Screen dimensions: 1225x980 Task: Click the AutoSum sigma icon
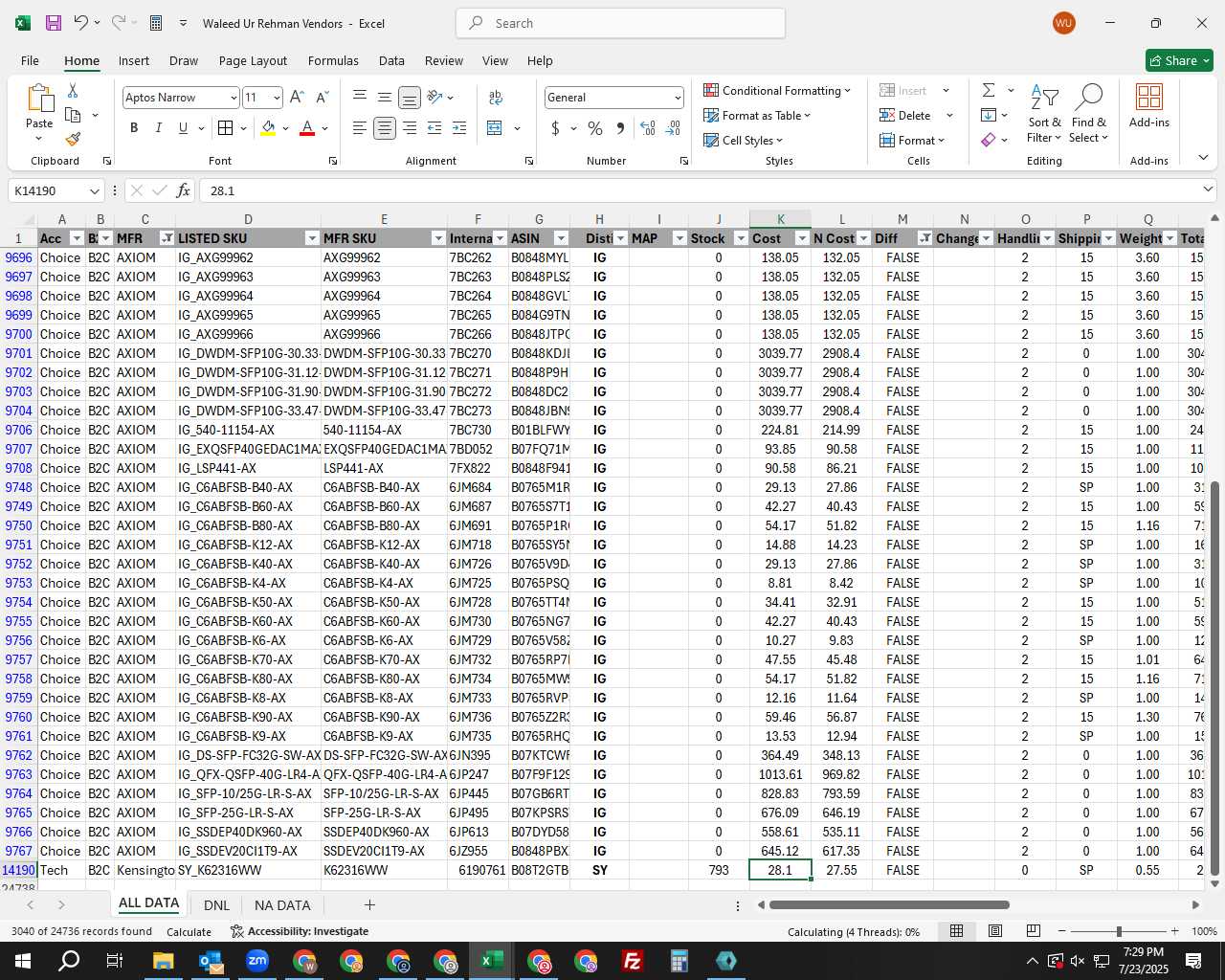[x=989, y=90]
